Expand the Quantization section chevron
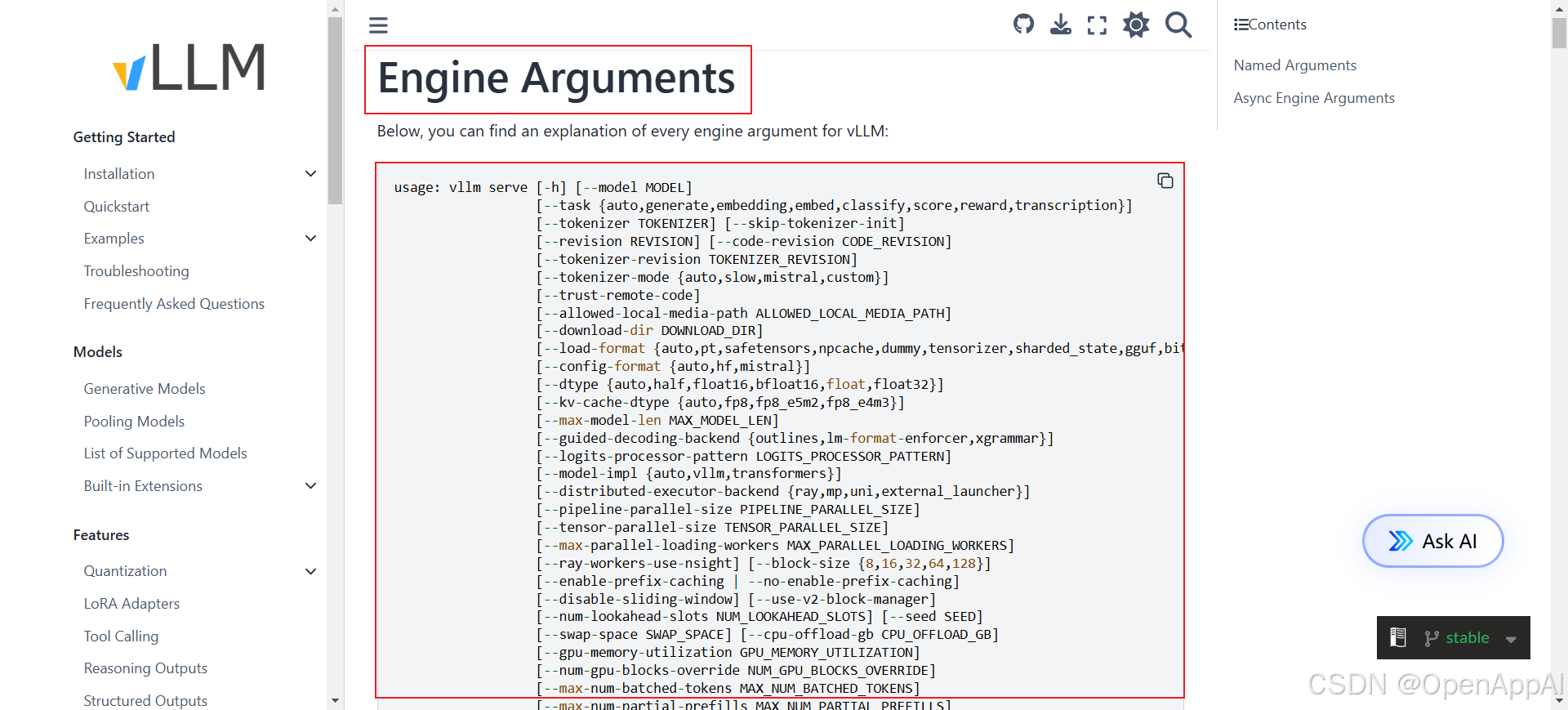This screenshot has height=710, width=1568. coord(310,571)
